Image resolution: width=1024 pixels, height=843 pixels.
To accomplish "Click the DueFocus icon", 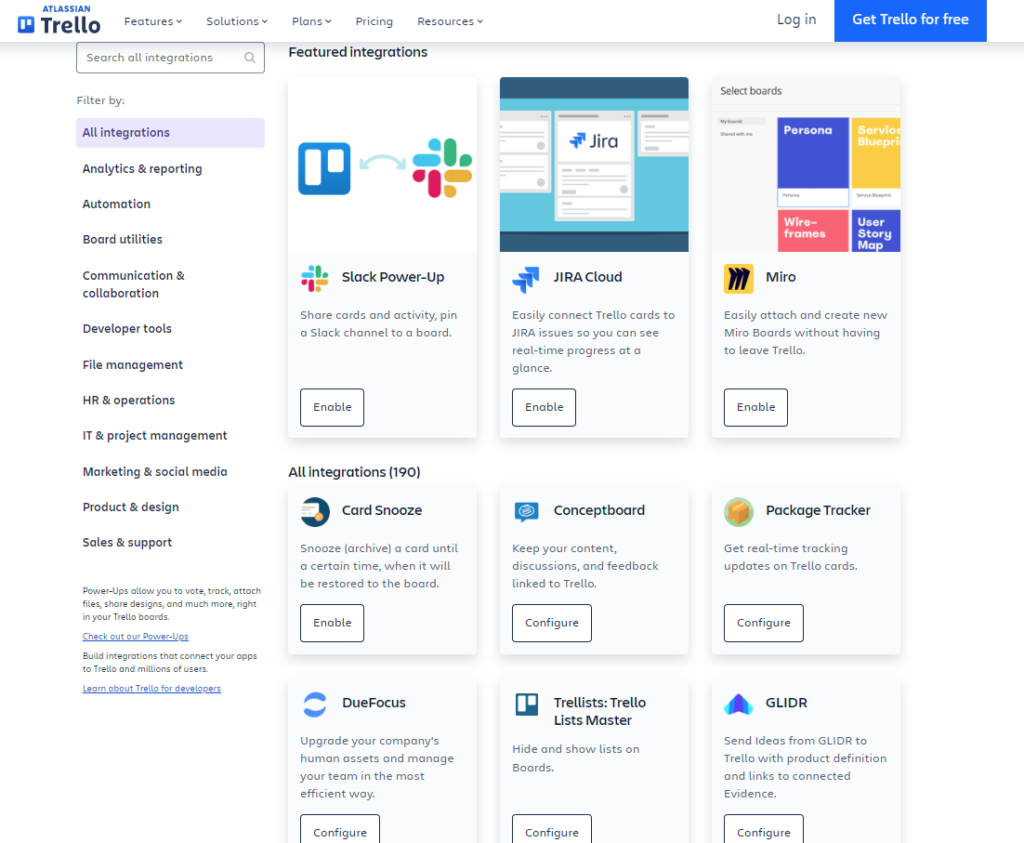I will click(315, 704).
